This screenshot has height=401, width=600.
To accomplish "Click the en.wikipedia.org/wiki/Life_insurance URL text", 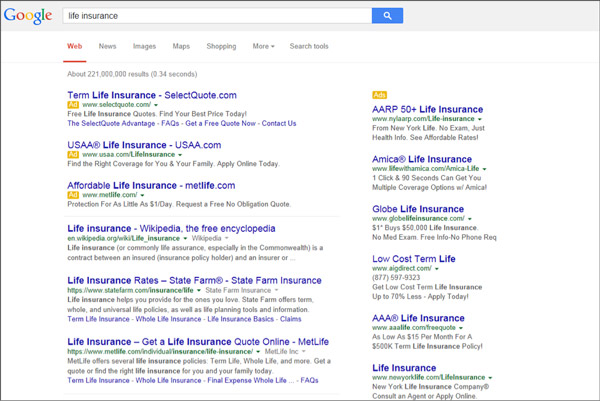I will click(123, 238).
